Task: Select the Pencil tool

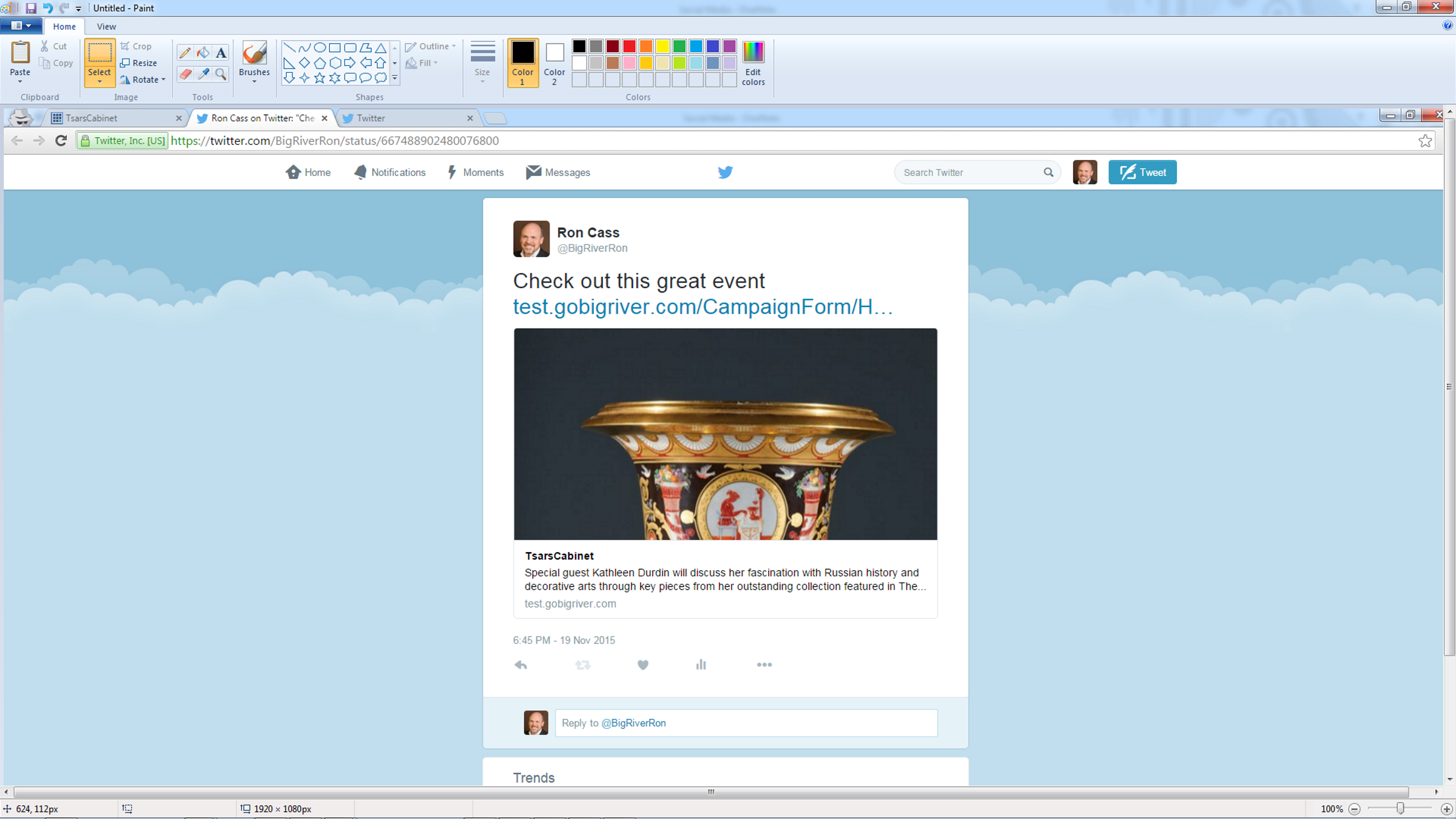Action: tap(185, 53)
